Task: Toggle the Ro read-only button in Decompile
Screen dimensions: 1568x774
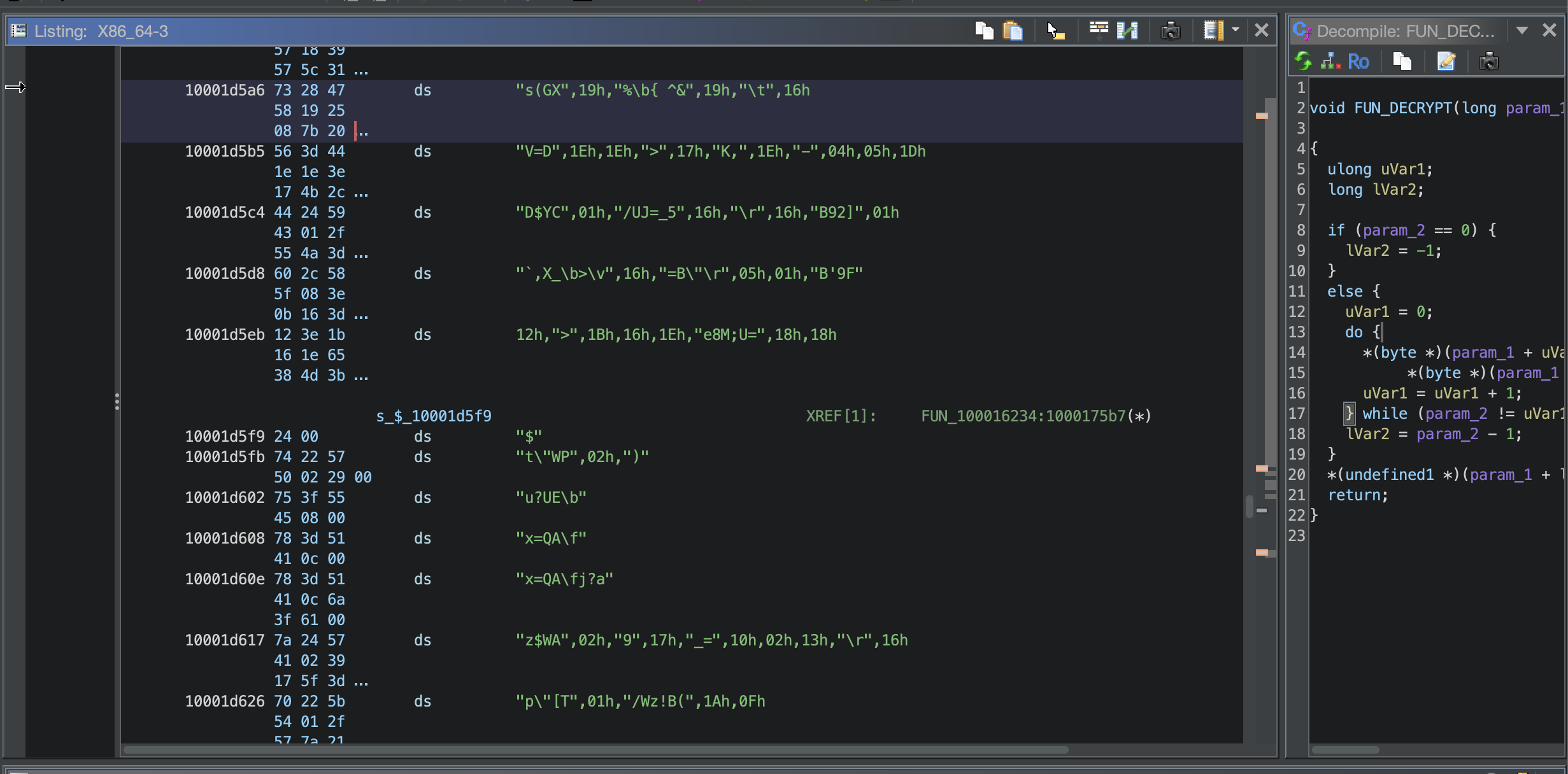Action: (1358, 61)
